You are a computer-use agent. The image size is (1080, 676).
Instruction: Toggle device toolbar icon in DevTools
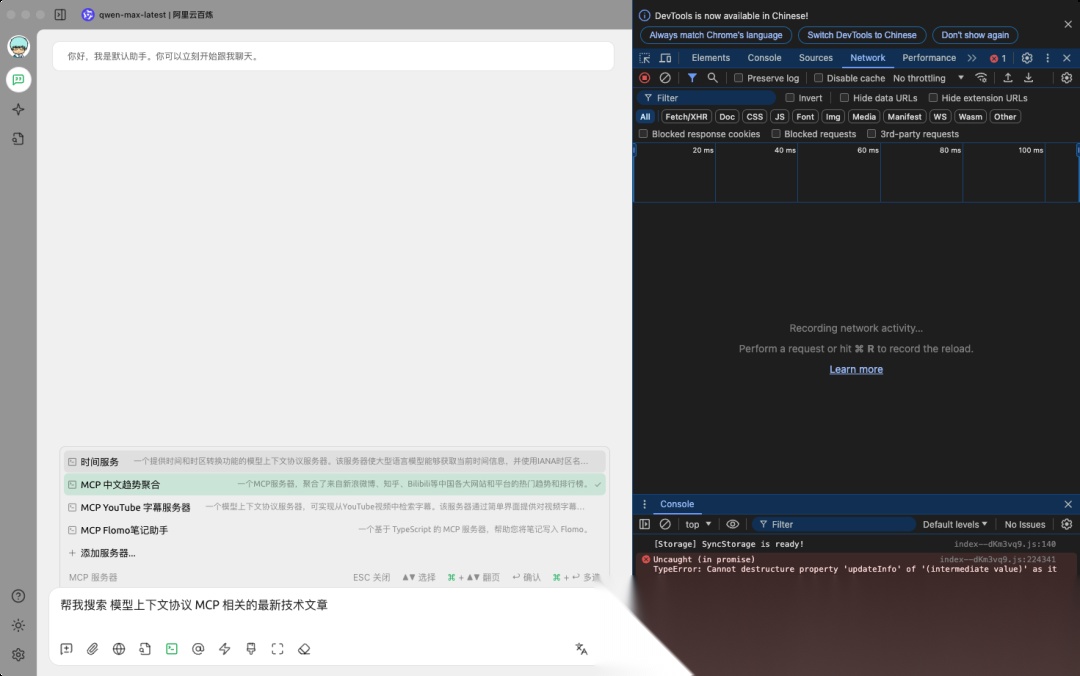[x=665, y=59]
